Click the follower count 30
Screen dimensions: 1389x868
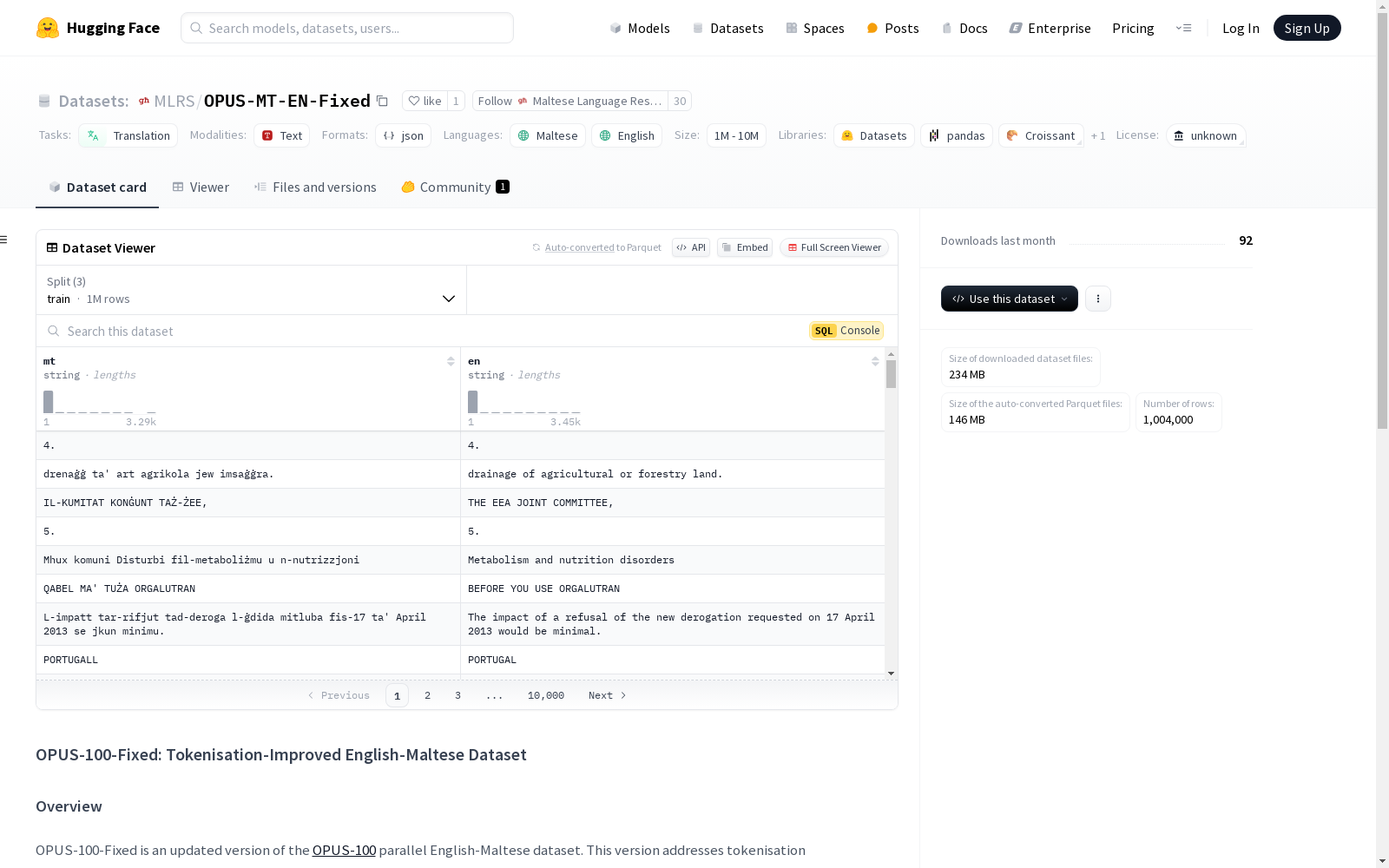pos(680,101)
